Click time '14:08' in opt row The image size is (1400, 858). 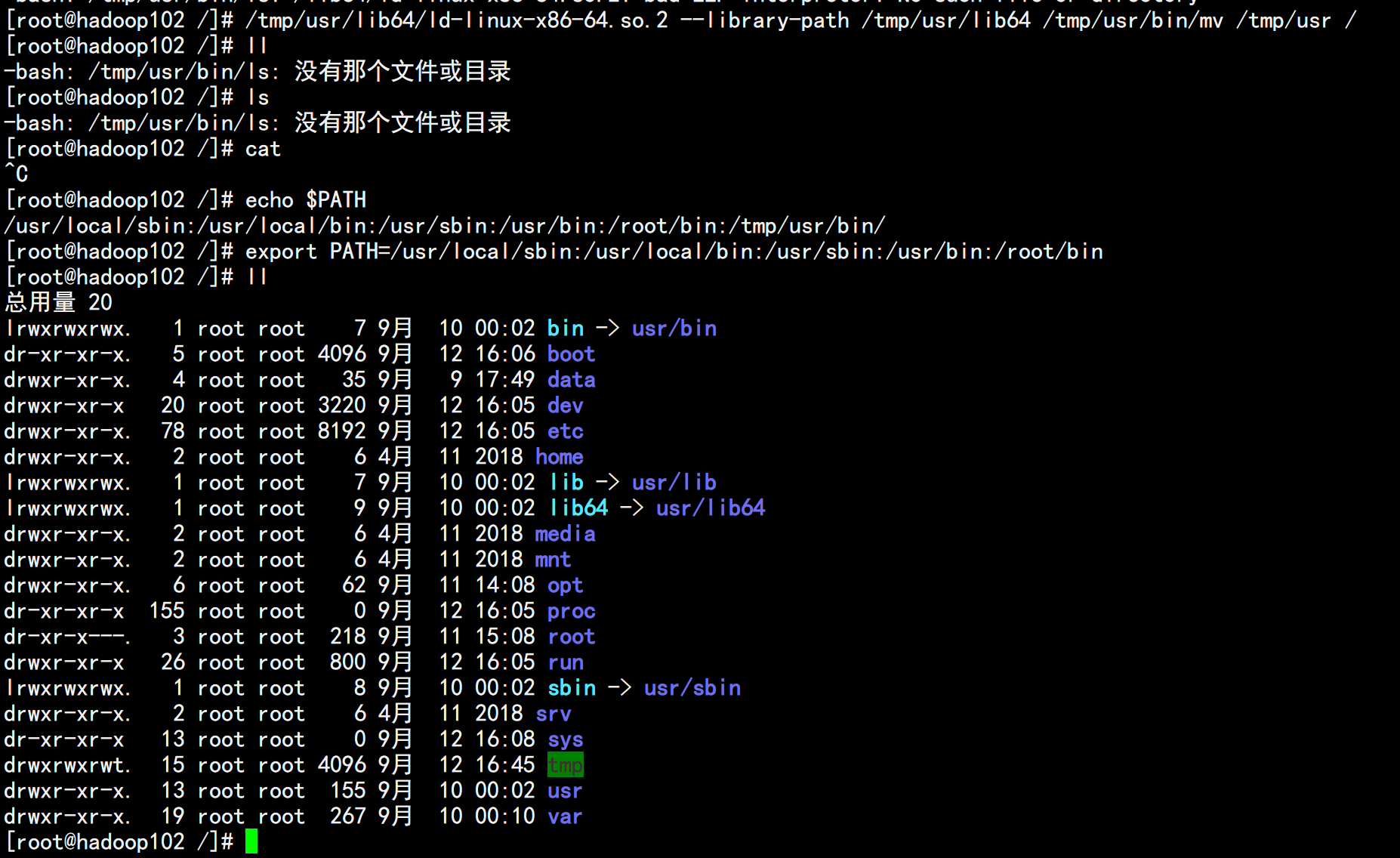click(x=505, y=585)
